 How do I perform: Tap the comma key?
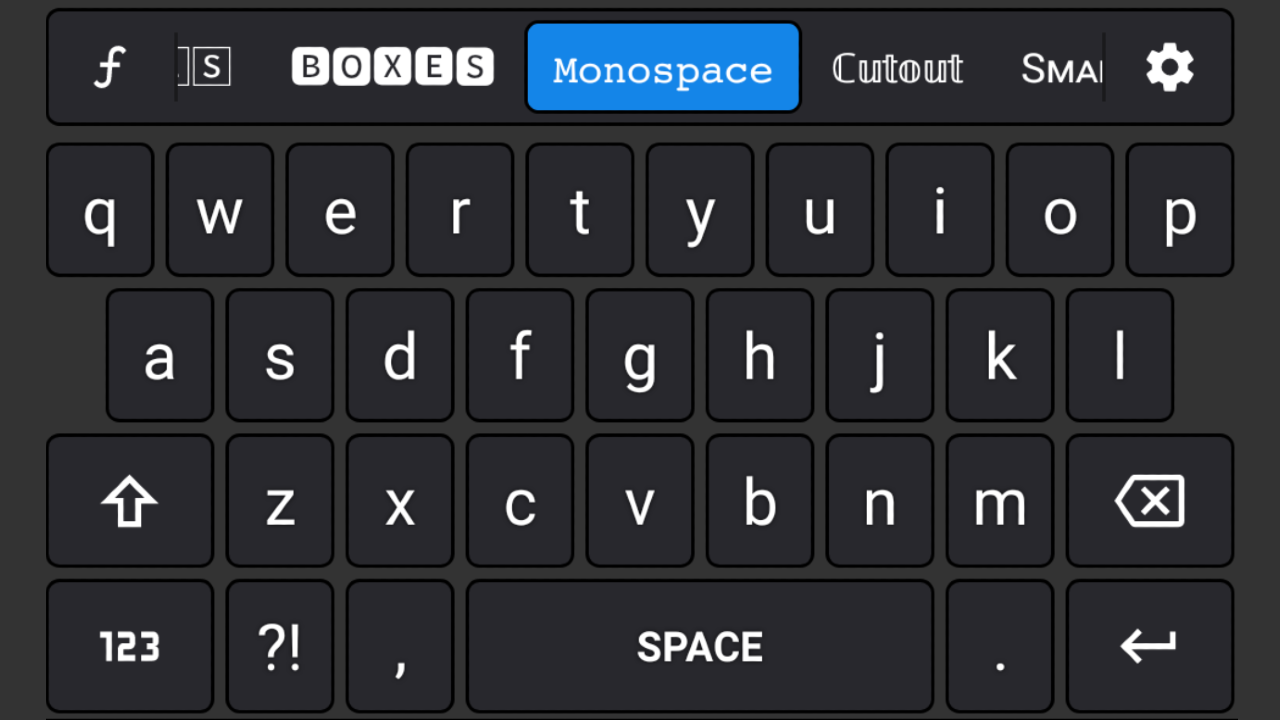coord(400,647)
